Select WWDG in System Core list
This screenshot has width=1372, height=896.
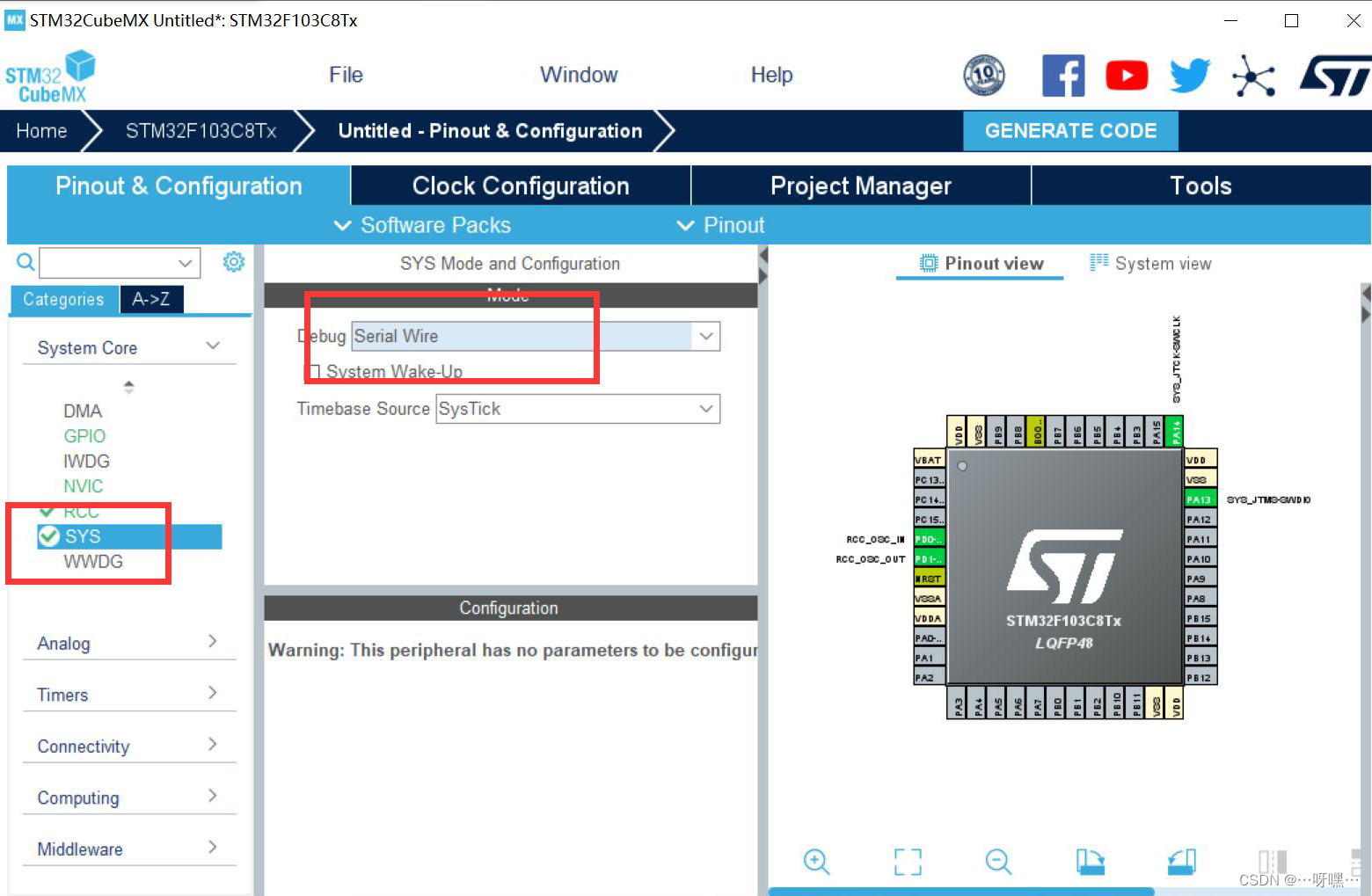93,561
